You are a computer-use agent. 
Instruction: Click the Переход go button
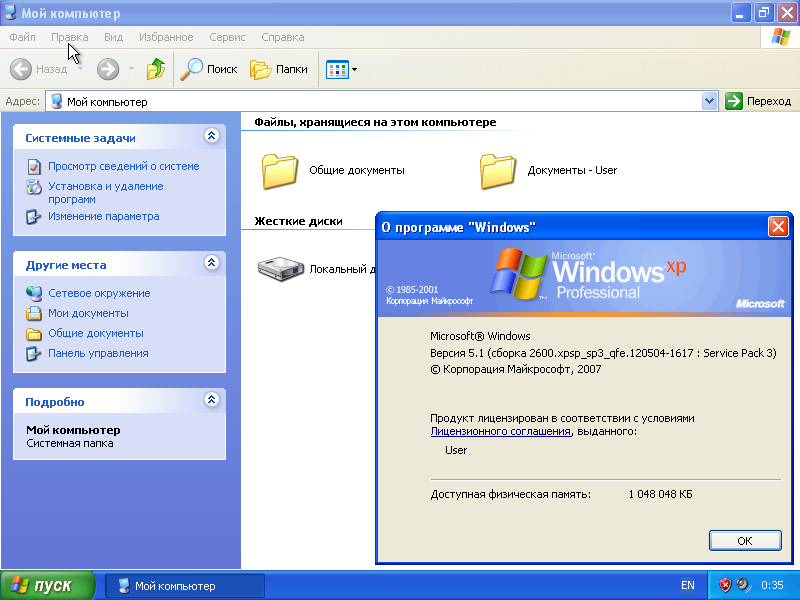(758, 101)
